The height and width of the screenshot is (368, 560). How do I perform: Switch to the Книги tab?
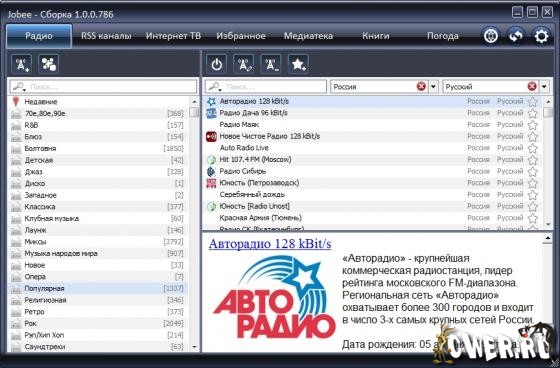tap(376, 36)
